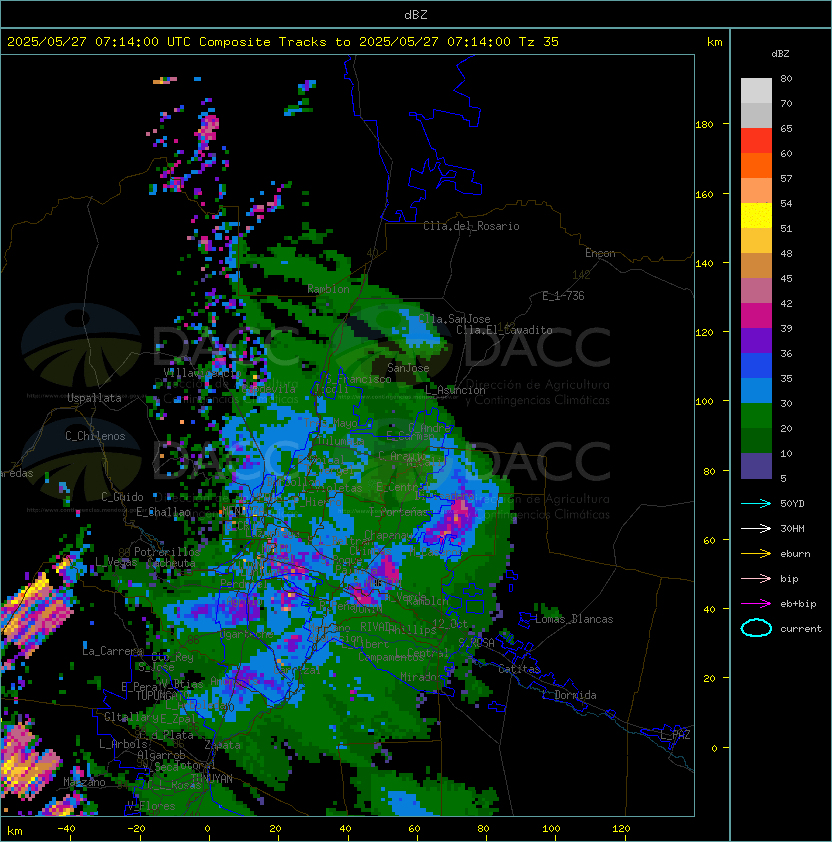Screen dimensions: 832x842
Task: Click the TUNUYAN place label
Action: [x=212, y=779]
